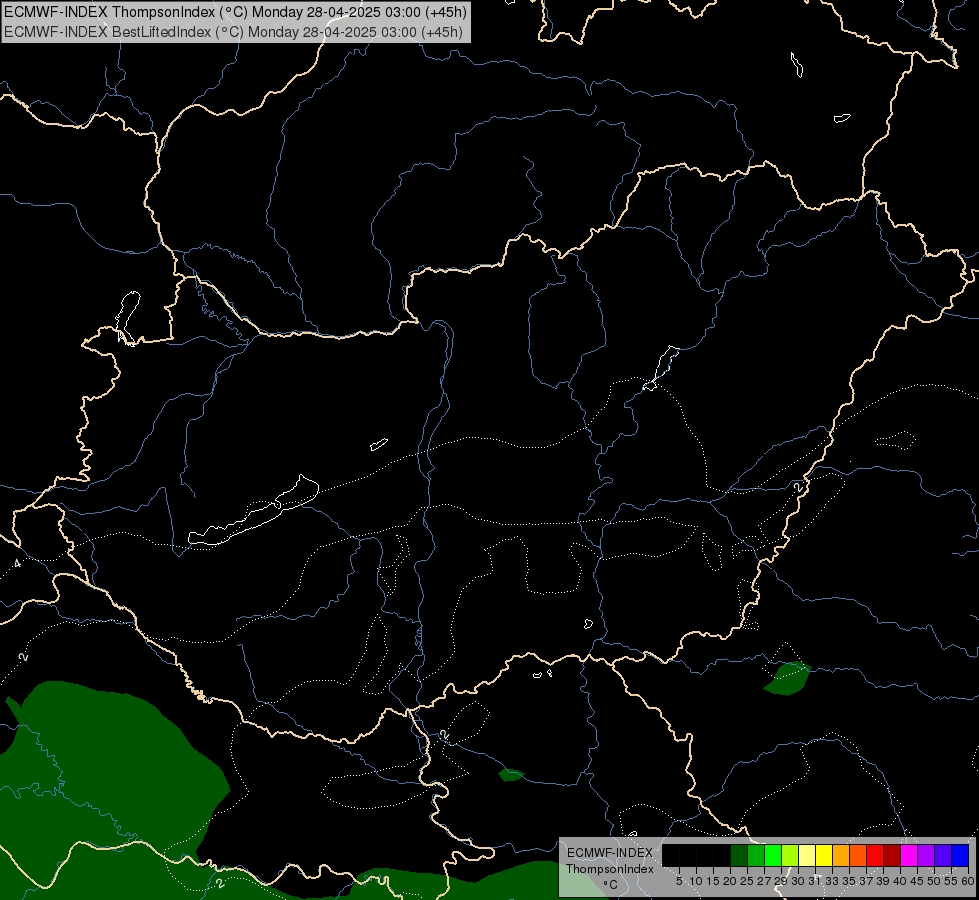Select the medium green 25-27 legend swatch
Image resolution: width=979 pixels, height=900 pixels.
pyautogui.click(x=756, y=855)
